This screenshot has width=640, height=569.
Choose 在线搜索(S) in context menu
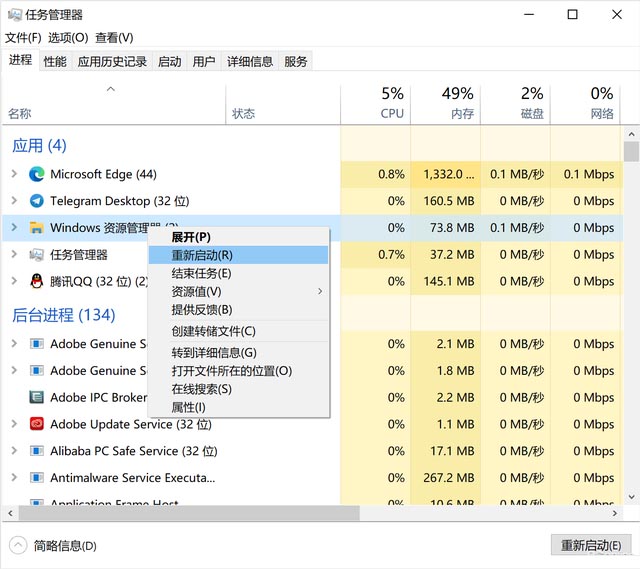(x=238, y=389)
